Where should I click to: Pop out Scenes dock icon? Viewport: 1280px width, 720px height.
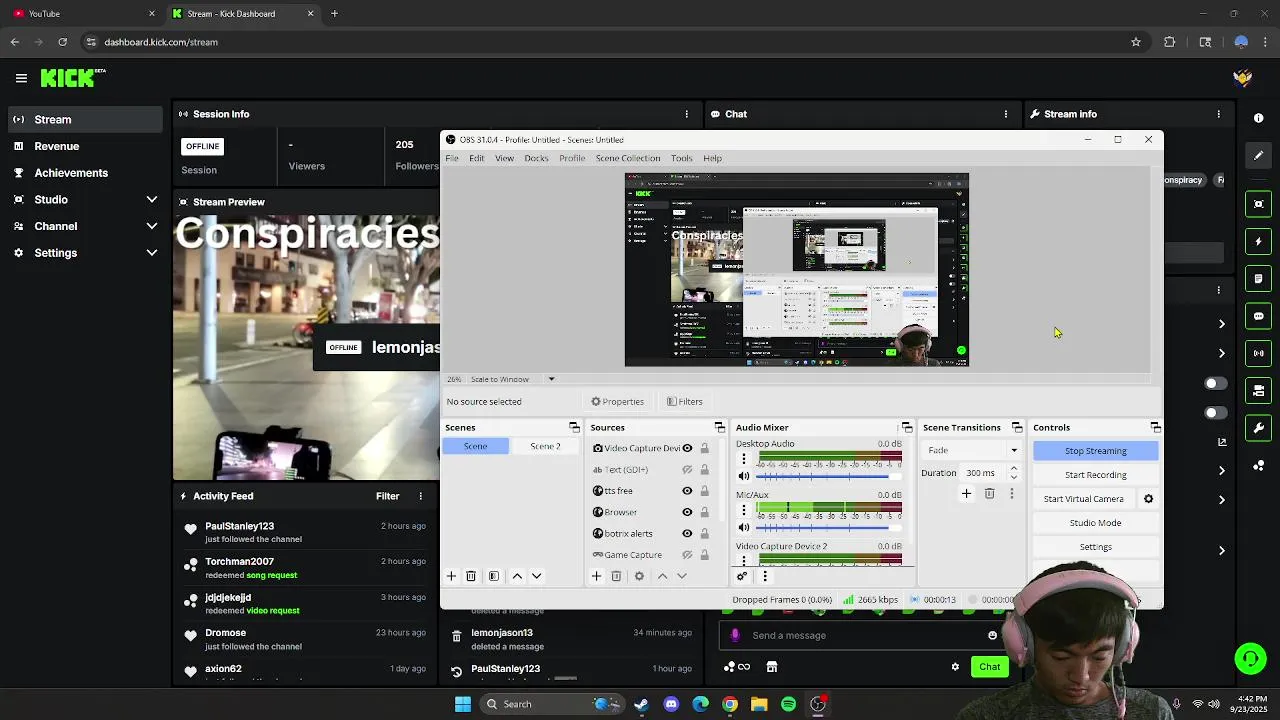click(x=574, y=428)
